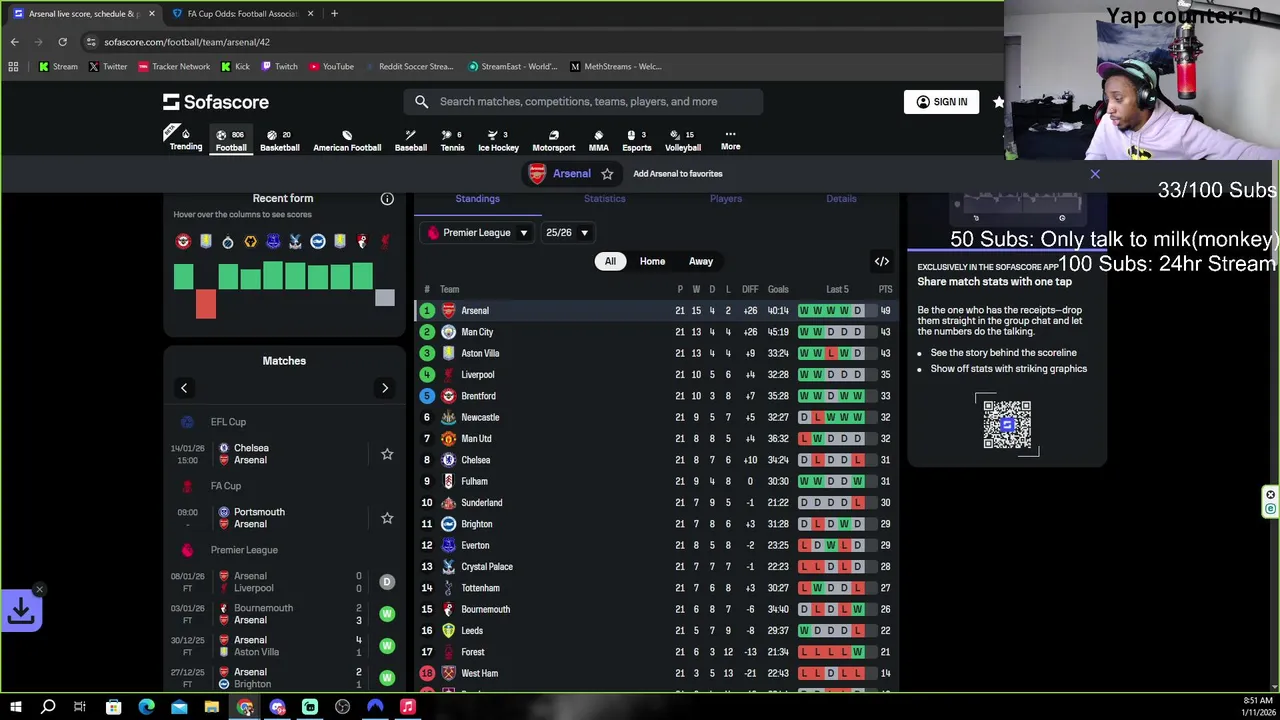Open File Explorer from the taskbar
This screenshot has width=1280, height=720.
212,707
